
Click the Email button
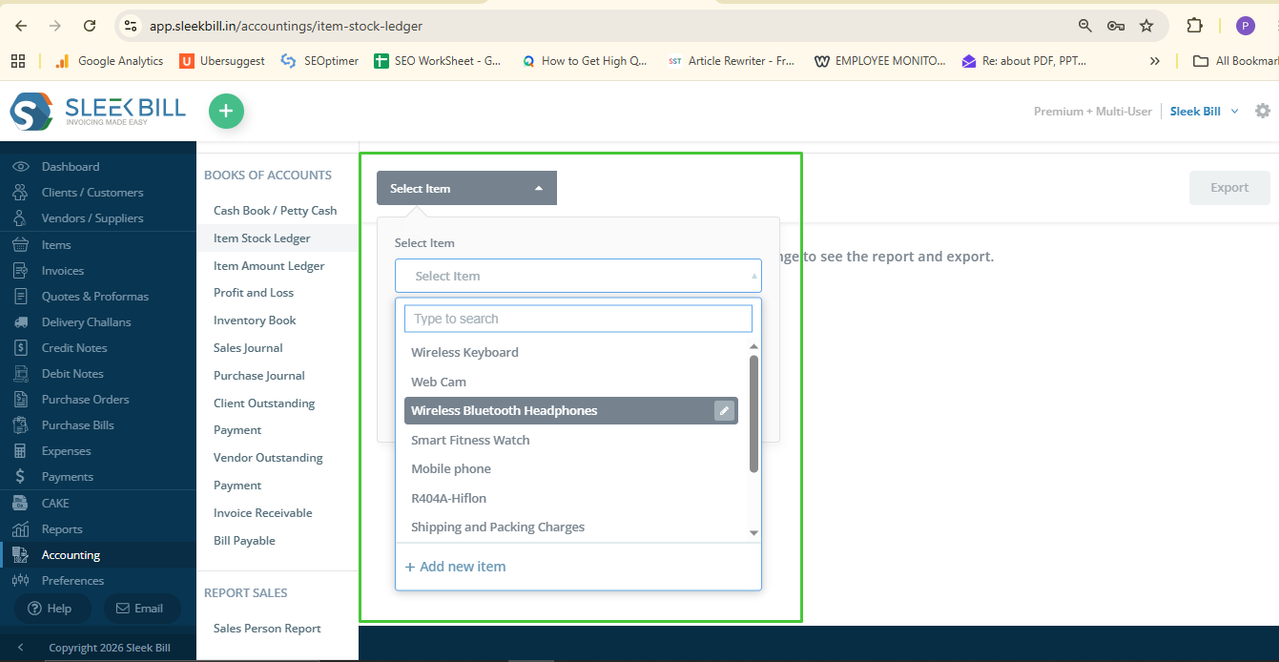[142, 608]
